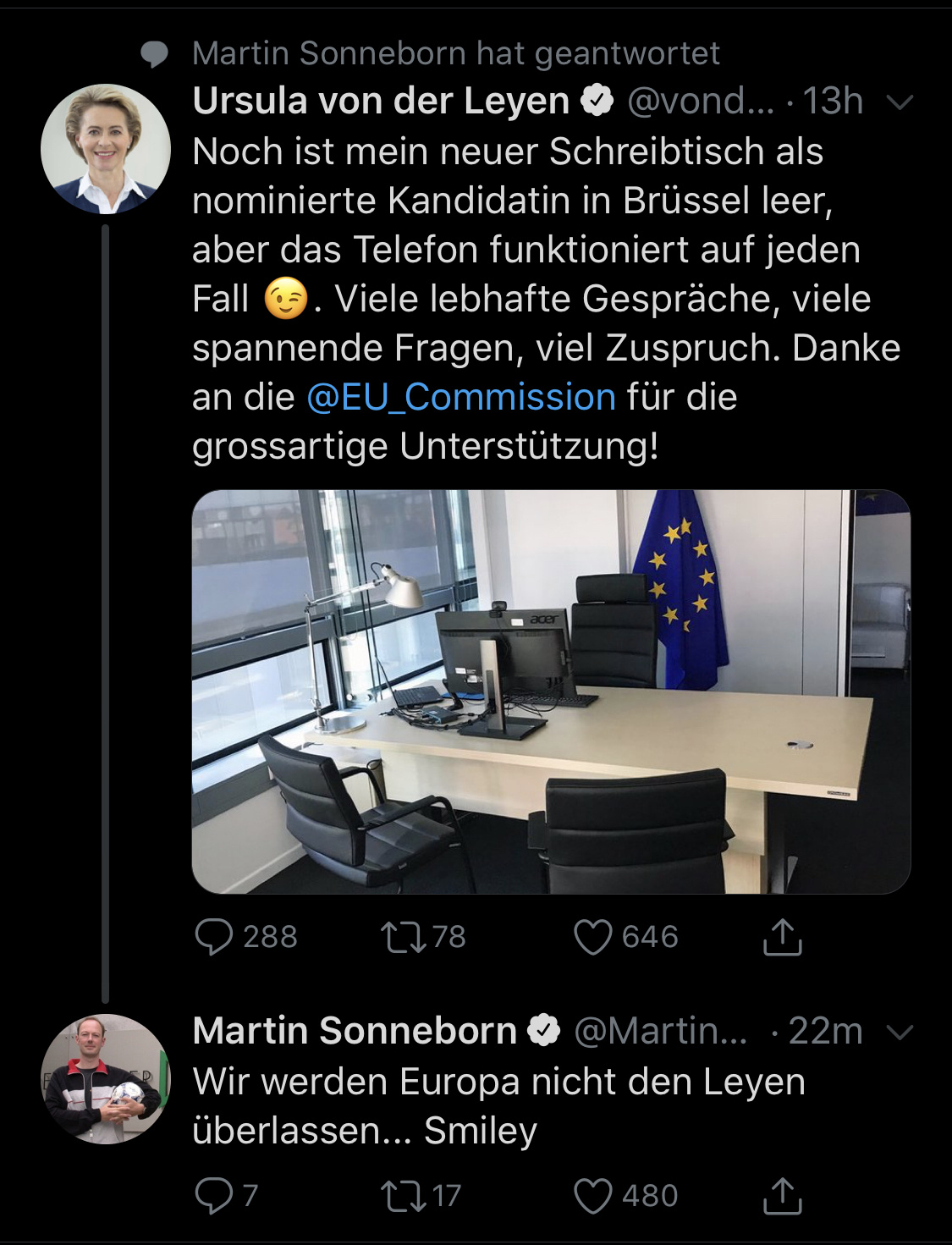The width and height of the screenshot is (952, 1245).
Task: Enlarge the Brussels office desk photo
Action: pos(551,691)
